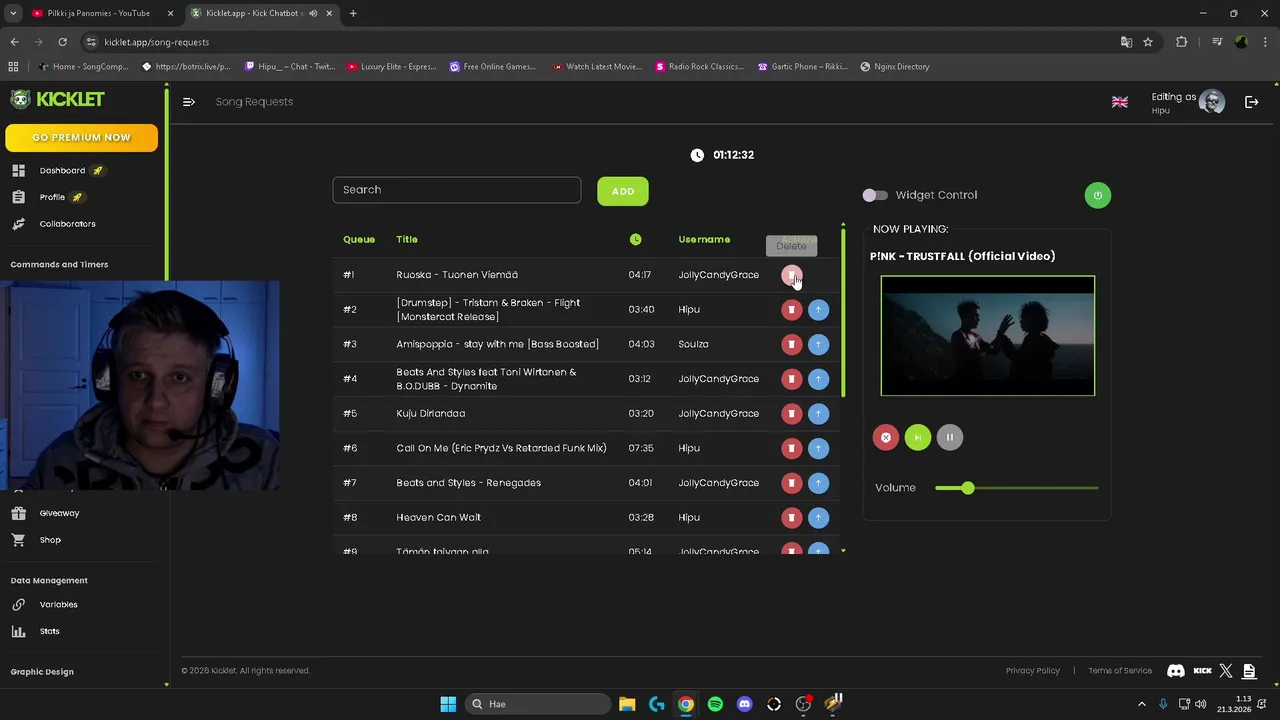Viewport: 1280px width, 720px height.
Task: Open the Kick link in footer
Action: (x=1202, y=671)
